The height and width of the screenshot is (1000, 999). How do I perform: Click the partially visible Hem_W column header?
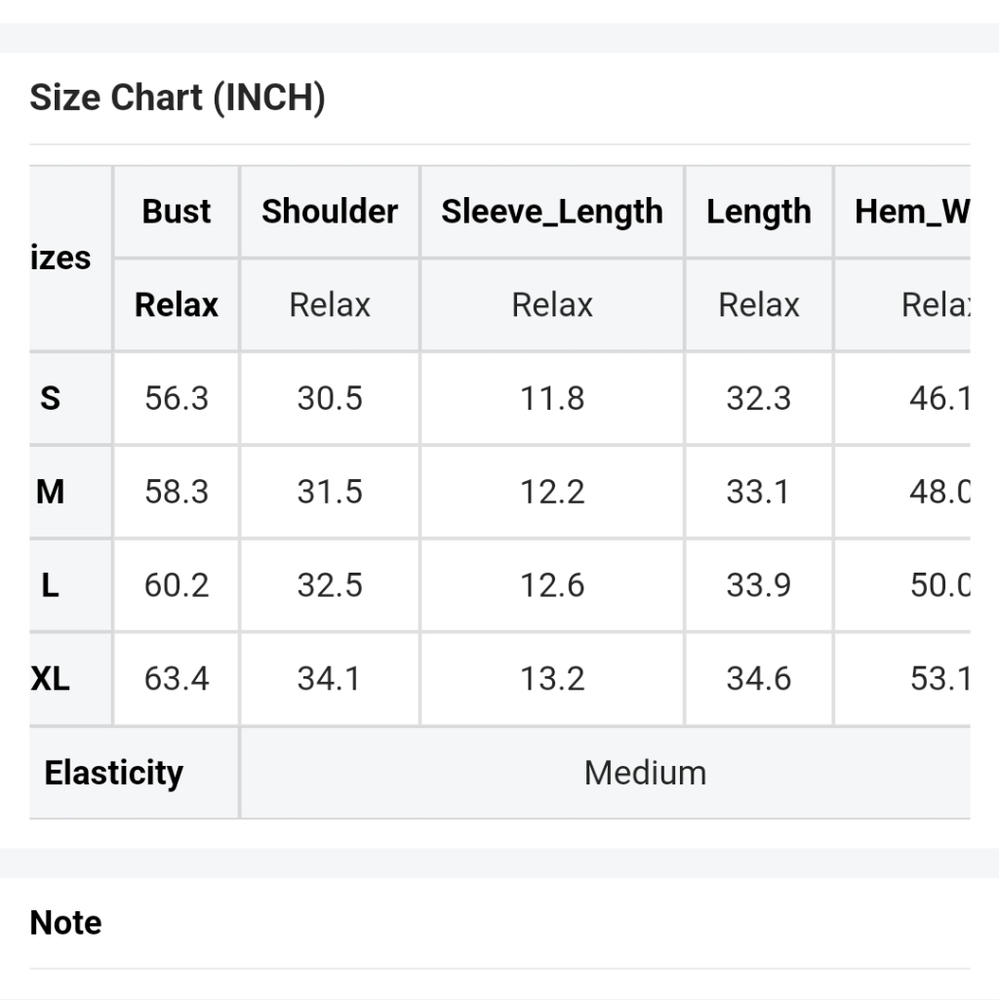point(912,212)
